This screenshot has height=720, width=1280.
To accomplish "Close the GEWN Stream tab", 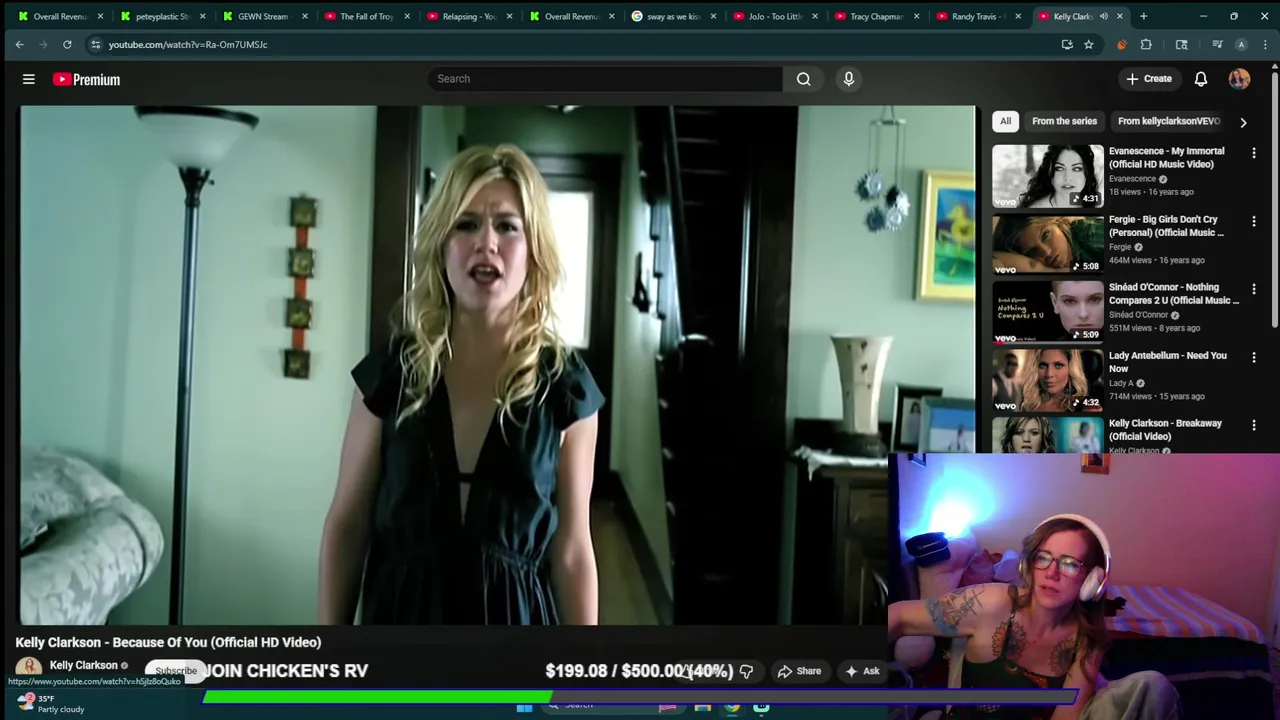I will tap(304, 16).
